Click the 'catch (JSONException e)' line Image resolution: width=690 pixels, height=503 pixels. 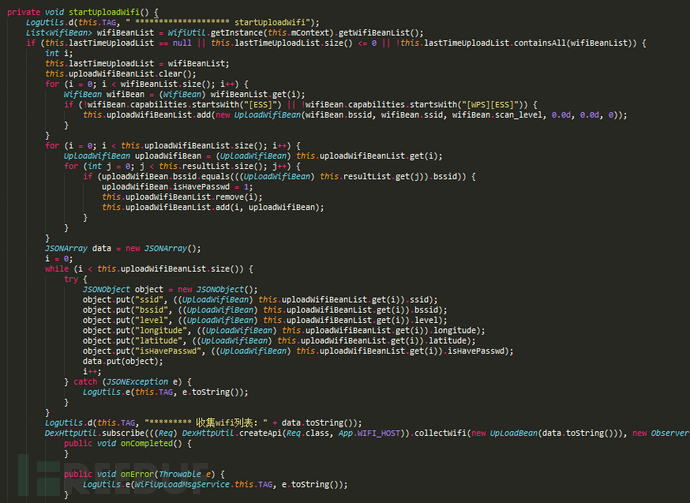[128, 382]
